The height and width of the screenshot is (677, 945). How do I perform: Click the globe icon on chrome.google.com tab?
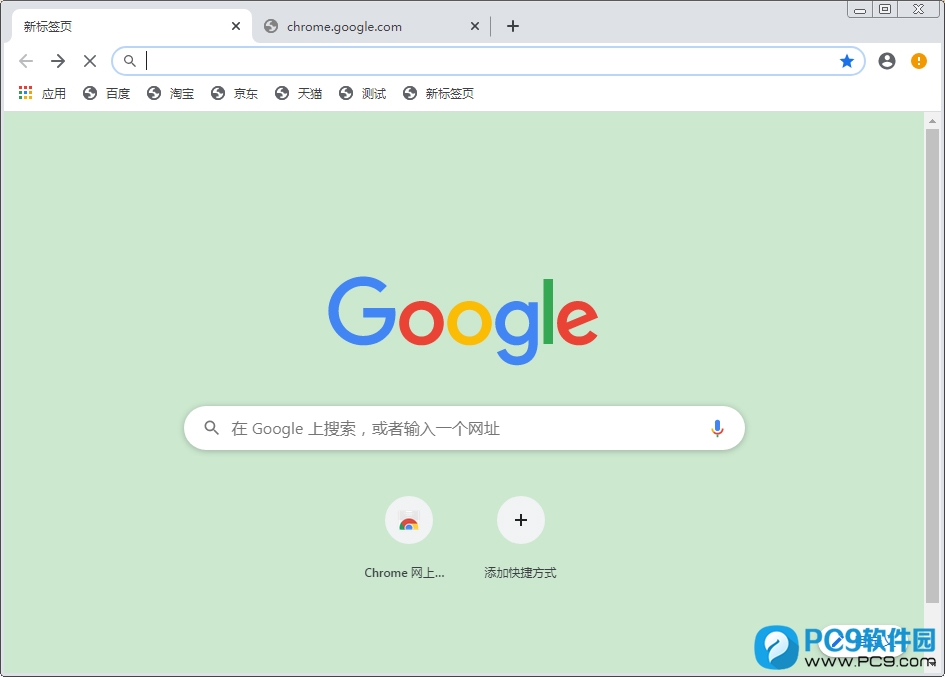(271, 26)
